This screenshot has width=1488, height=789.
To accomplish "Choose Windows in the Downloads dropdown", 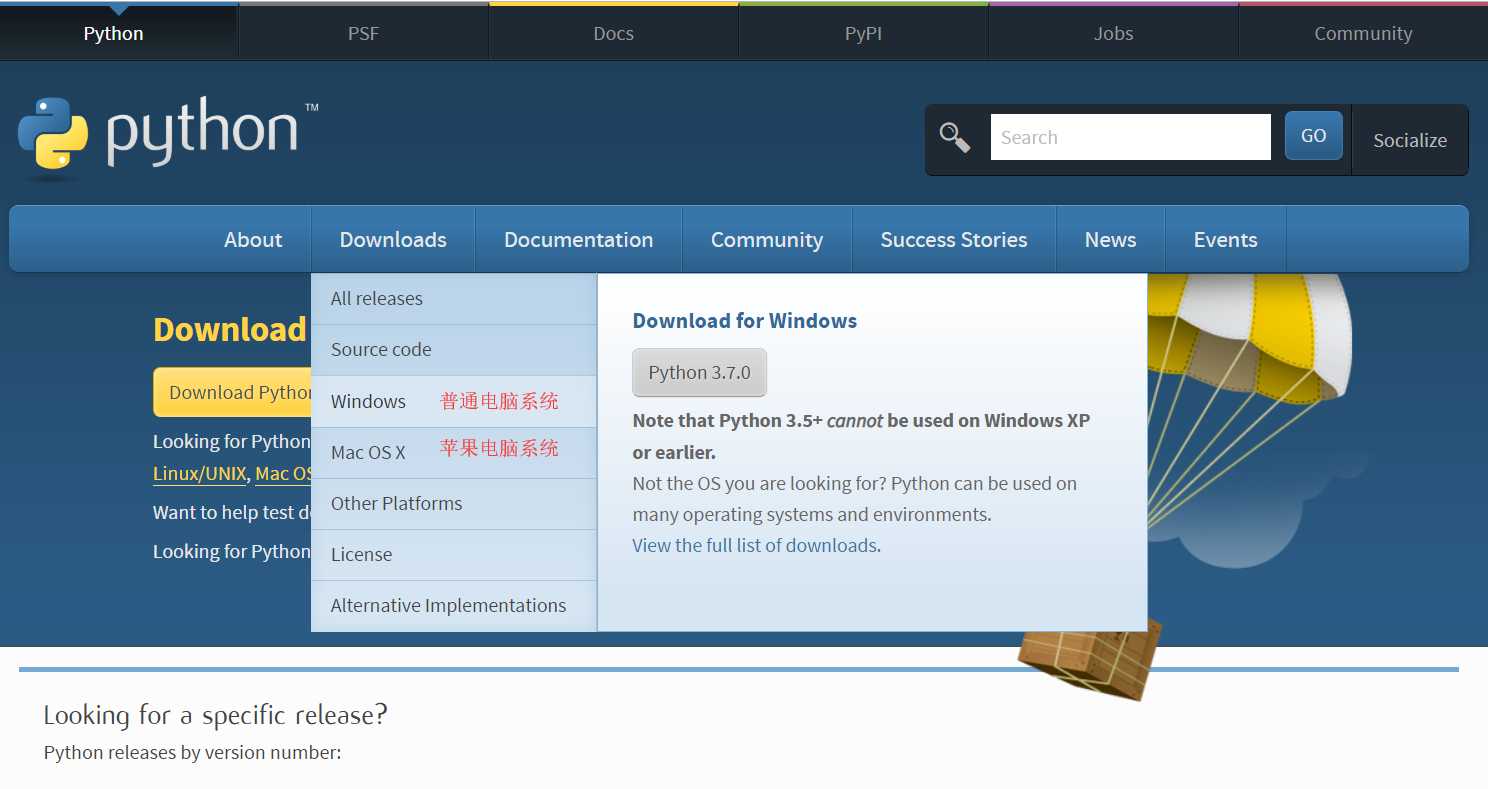I will (x=454, y=401).
